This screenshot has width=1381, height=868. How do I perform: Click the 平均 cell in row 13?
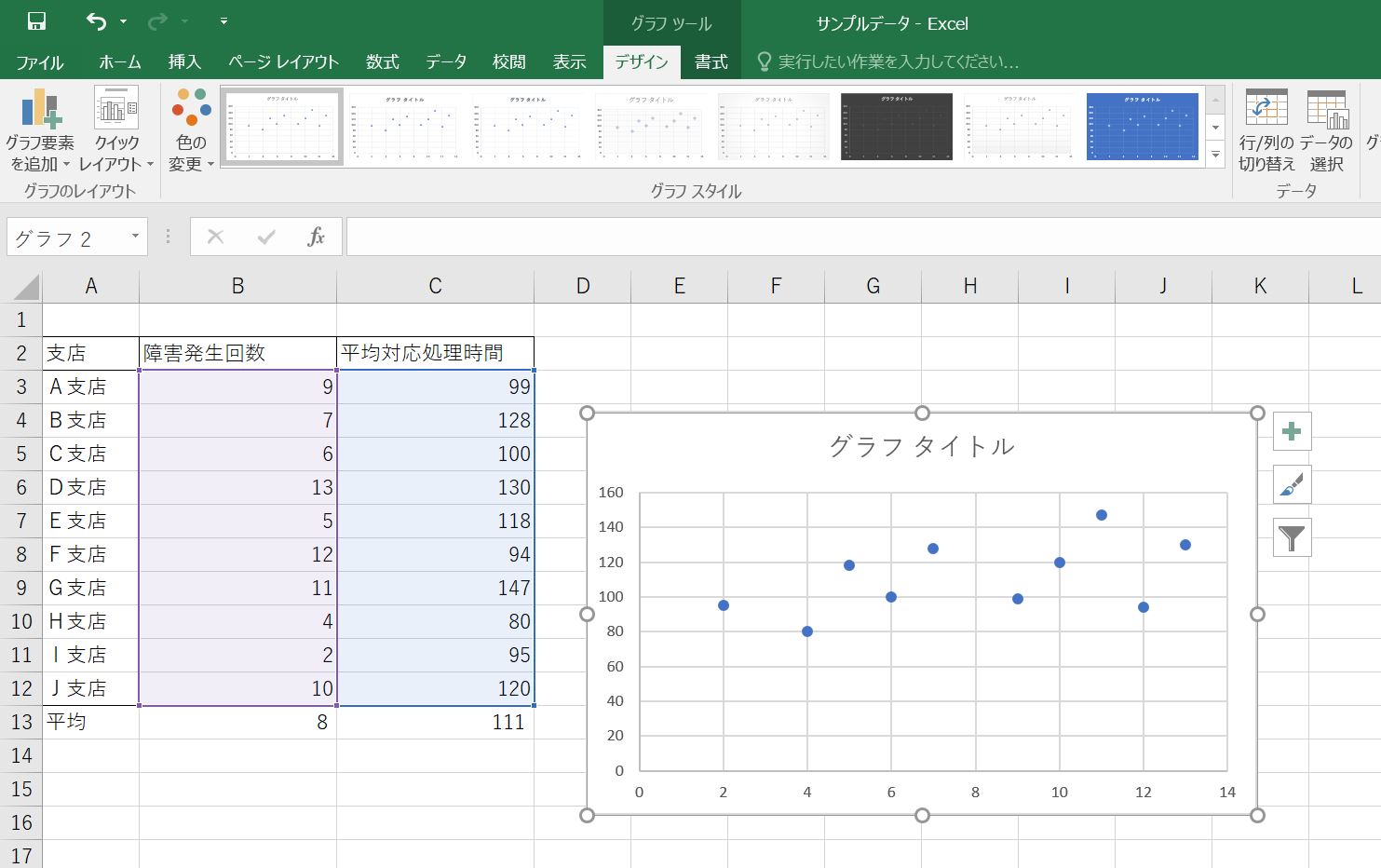[91, 722]
